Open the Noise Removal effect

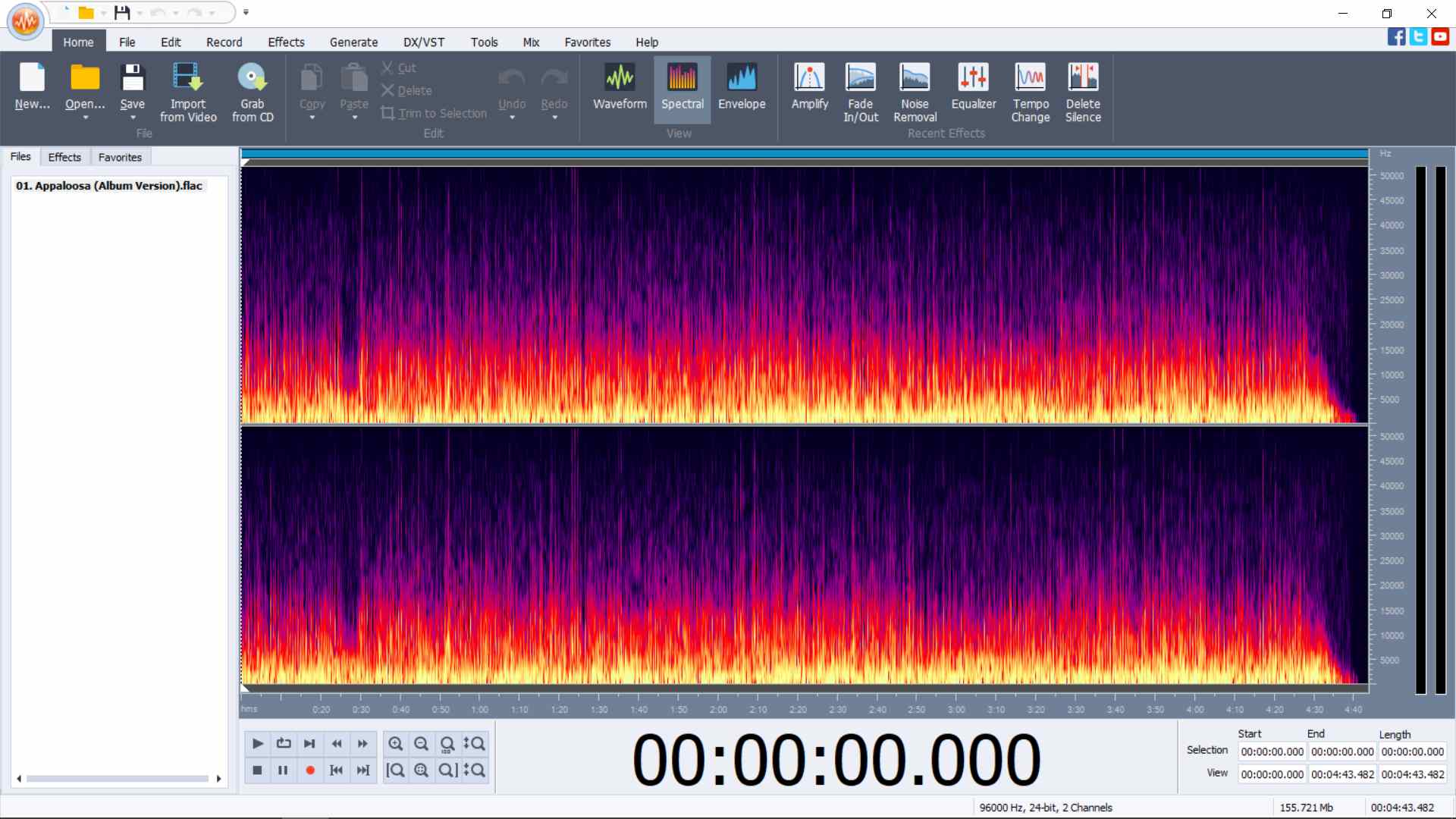point(915,93)
